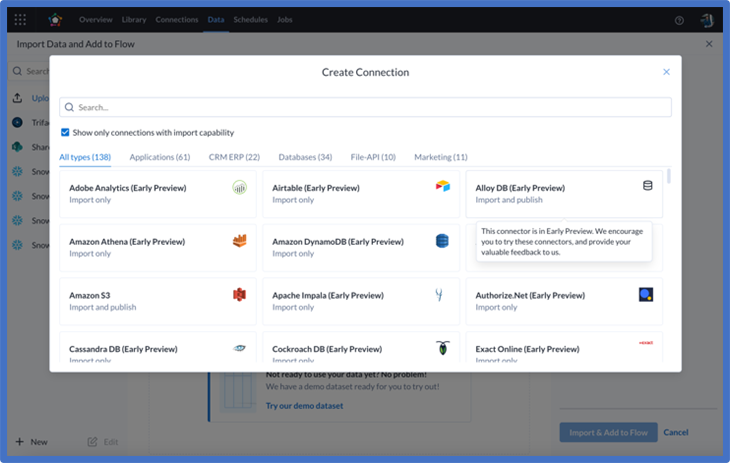Image resolution: width=730 pixels, height=463 pixels.
Task: Click the Cancel link
Action: (676, 432)
